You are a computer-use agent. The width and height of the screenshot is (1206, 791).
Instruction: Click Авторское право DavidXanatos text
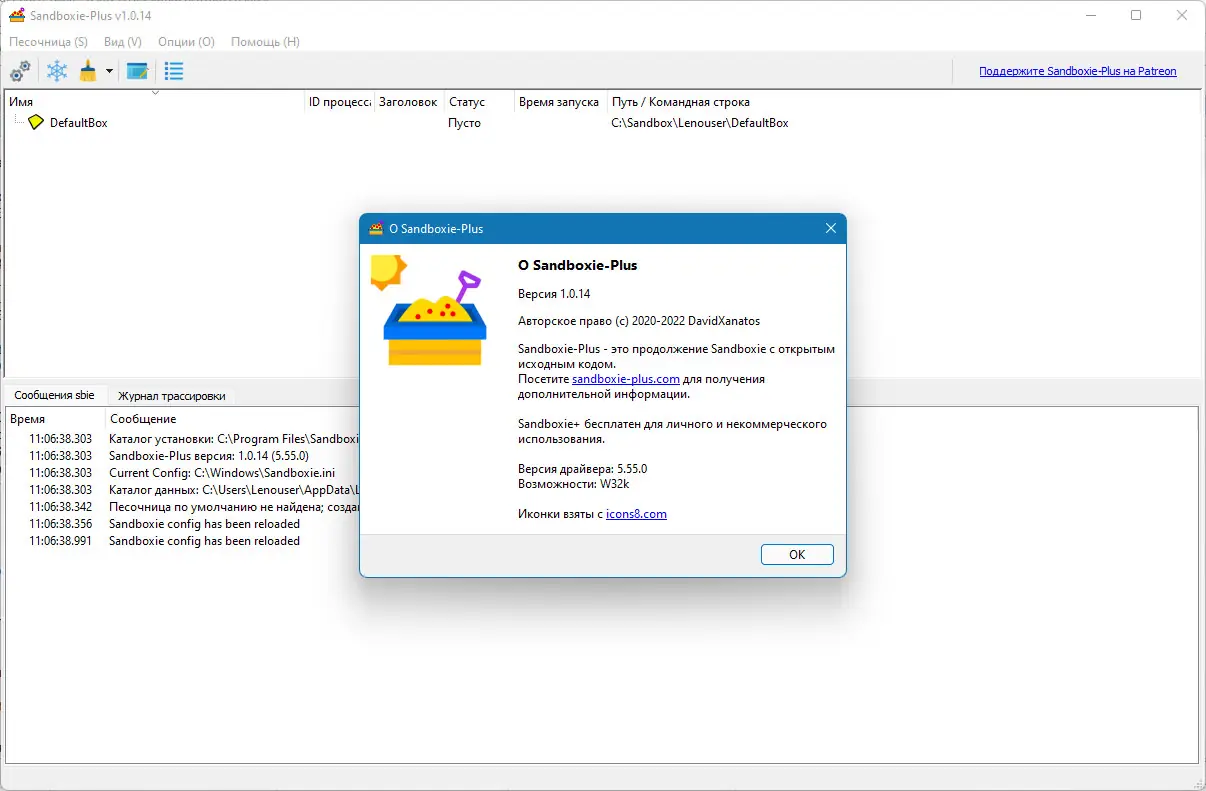[x=639, y=321]
